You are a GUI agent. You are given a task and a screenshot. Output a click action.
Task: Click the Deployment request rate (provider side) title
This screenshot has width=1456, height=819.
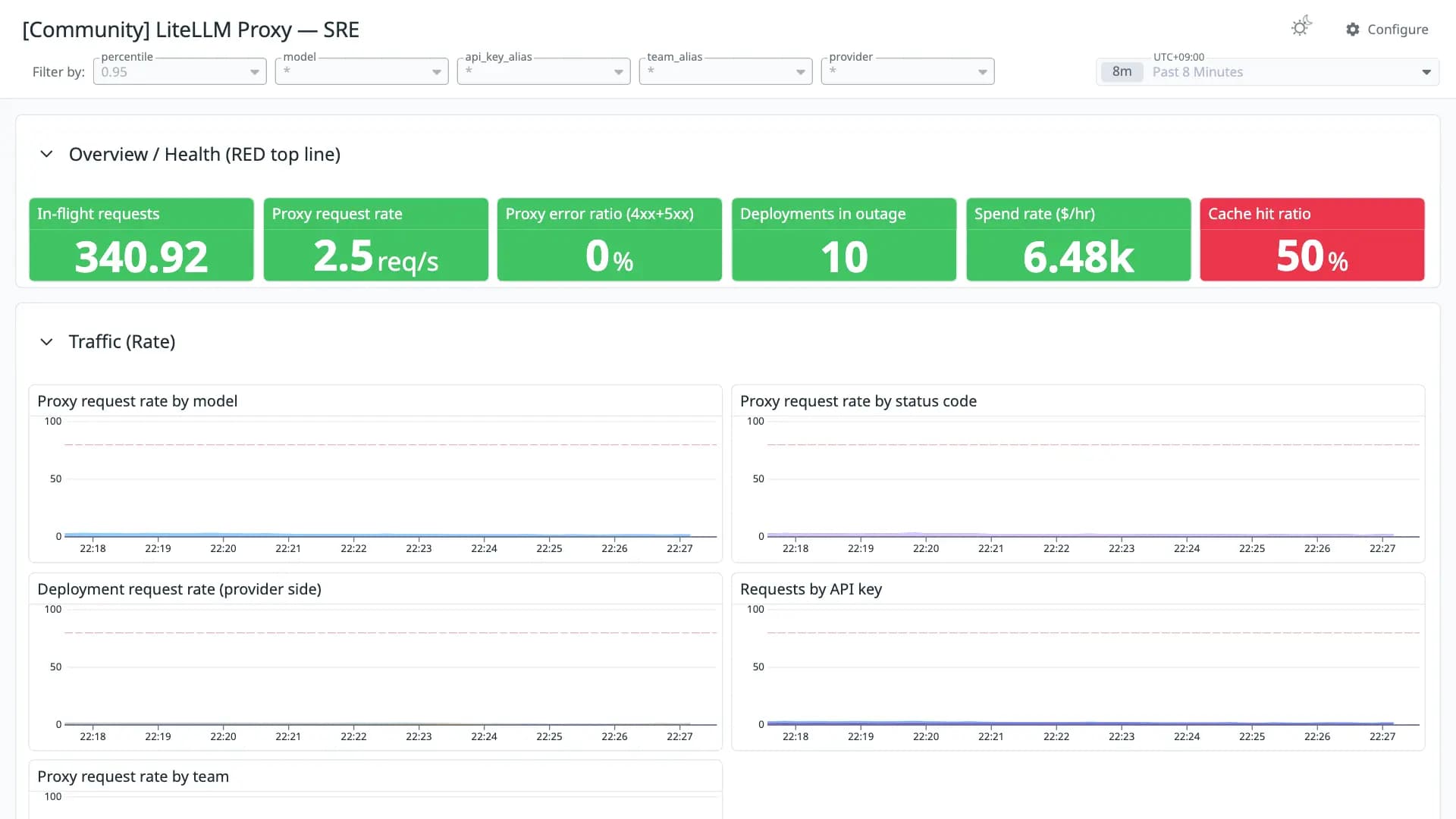(179, 589)
